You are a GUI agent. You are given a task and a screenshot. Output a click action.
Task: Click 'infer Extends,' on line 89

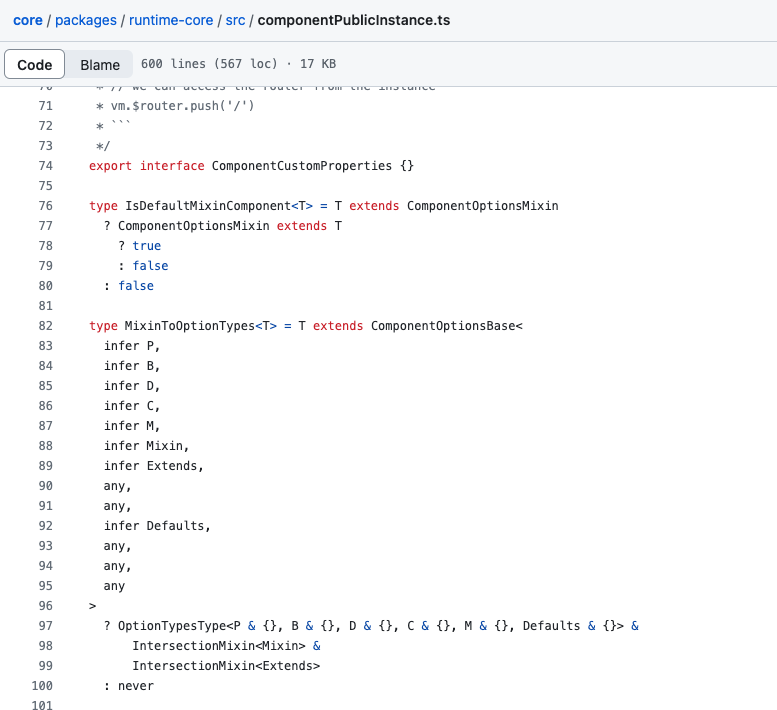pyautogui.click(x=154, y=466)
